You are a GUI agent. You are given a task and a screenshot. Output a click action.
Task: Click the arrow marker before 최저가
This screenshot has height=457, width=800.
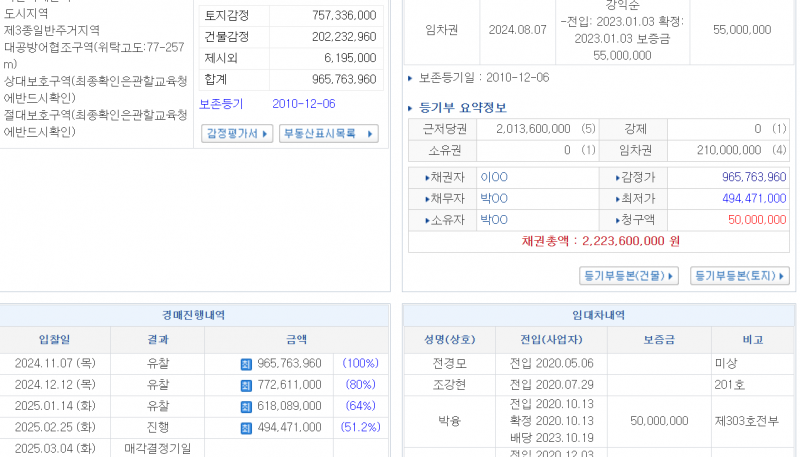coord(618,198)
